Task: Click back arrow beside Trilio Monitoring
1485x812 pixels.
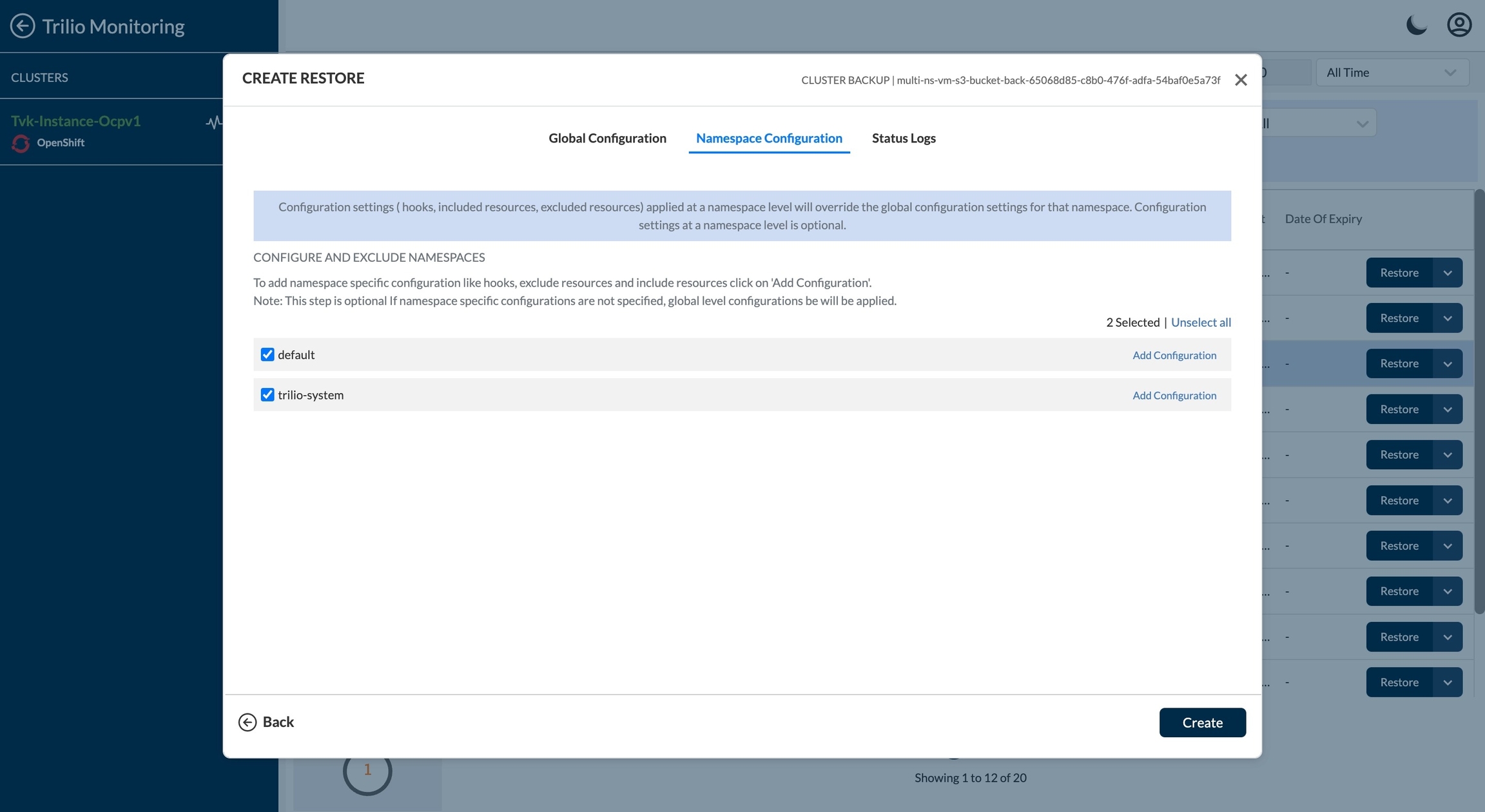Action: point(23,26)
